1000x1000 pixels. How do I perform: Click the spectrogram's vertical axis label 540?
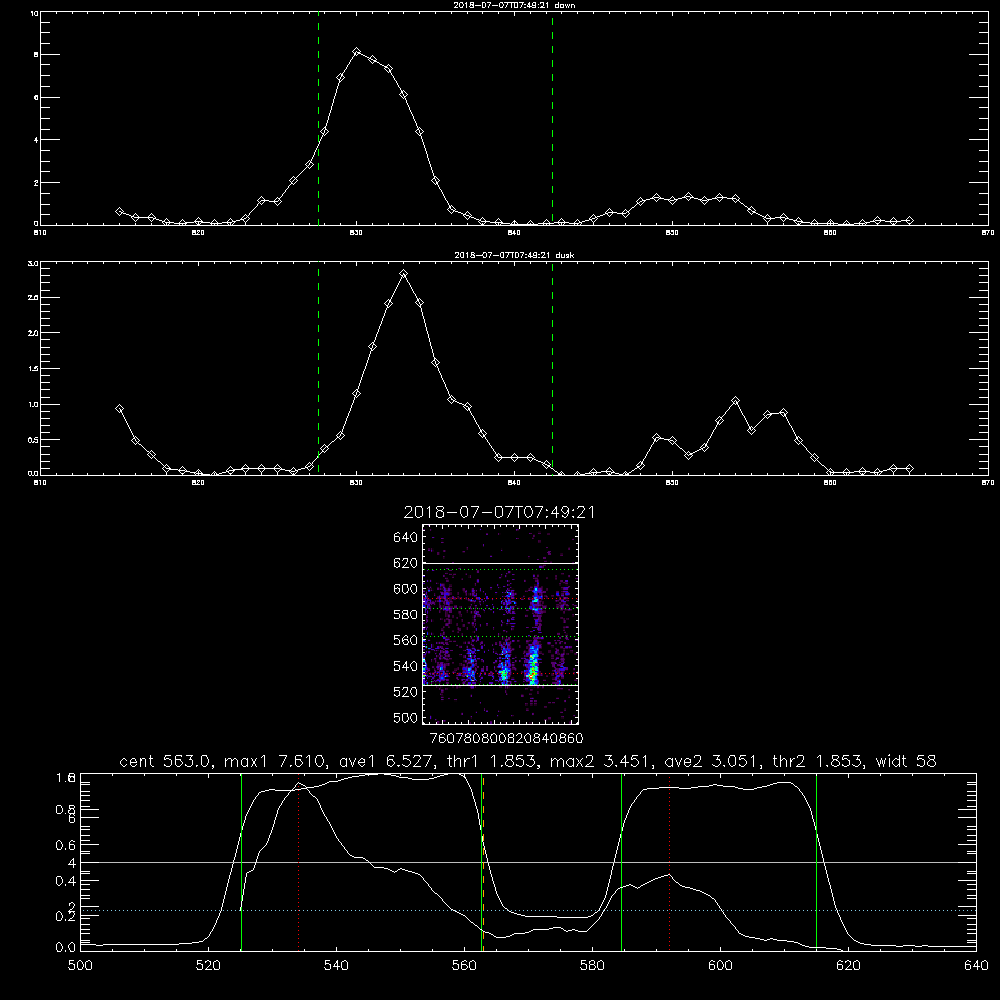[406, 666]
